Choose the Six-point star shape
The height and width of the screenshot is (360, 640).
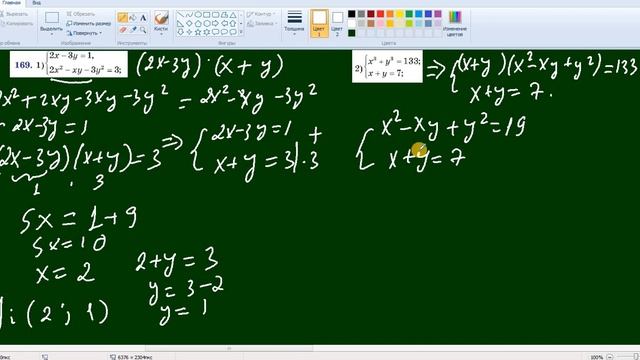207,32
